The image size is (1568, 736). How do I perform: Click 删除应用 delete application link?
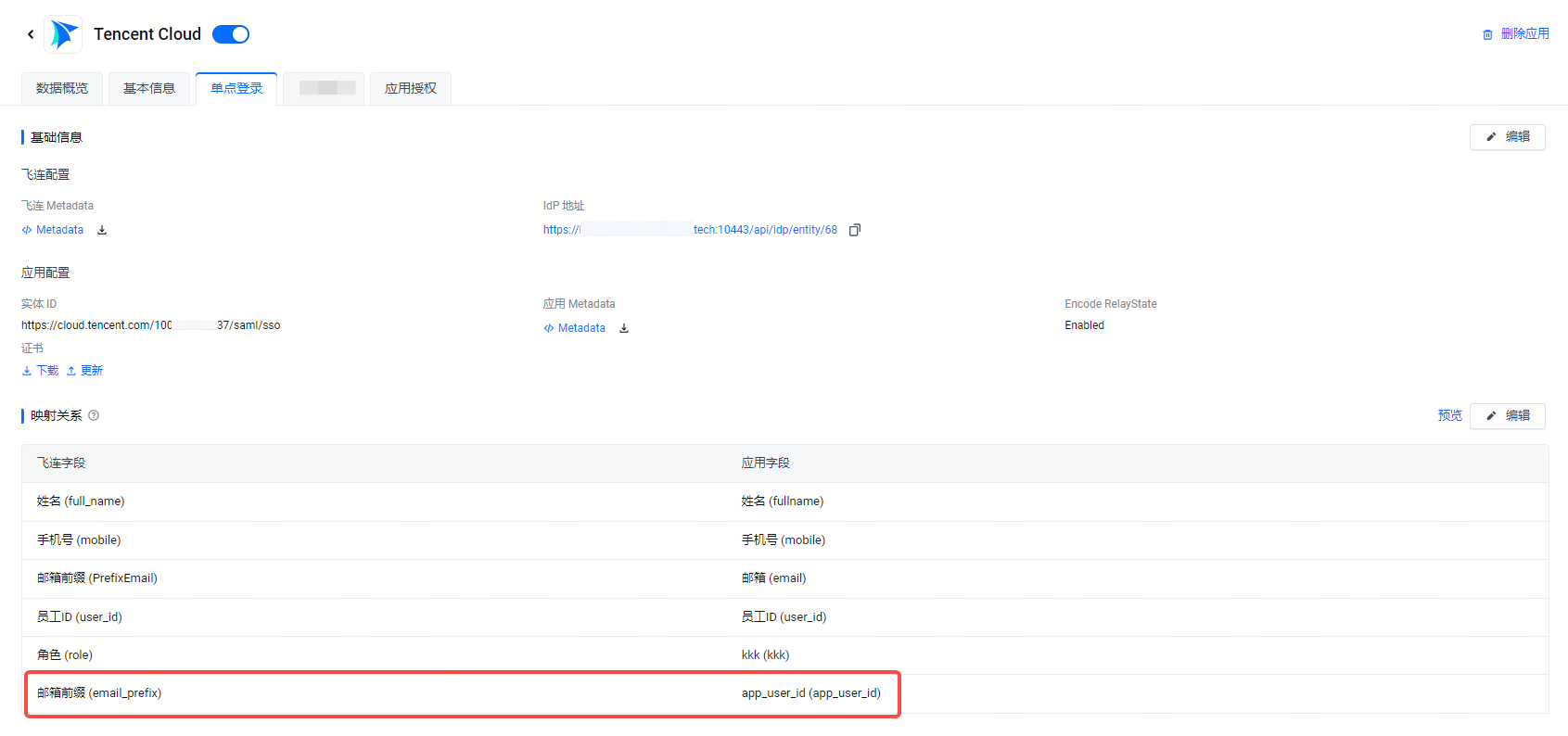coord(1516,33)
